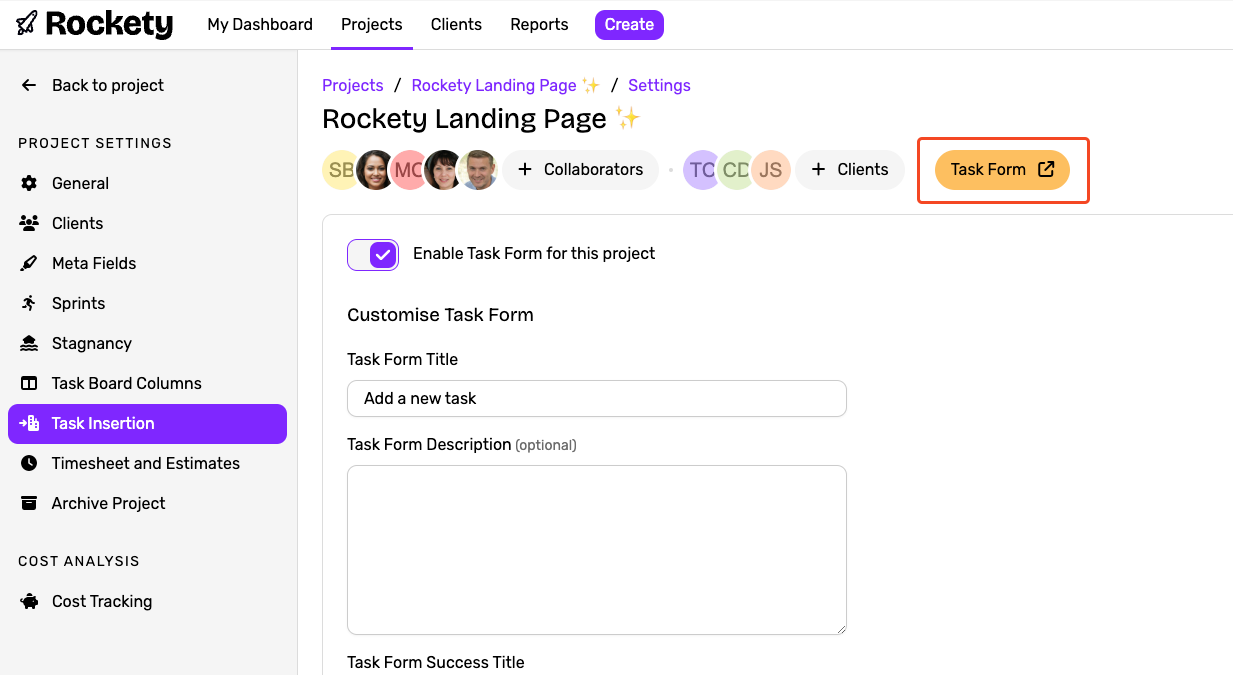Click the TC client avatar
The width and height of the screenshot is (1233, 675).
click(x=702, y=170)
